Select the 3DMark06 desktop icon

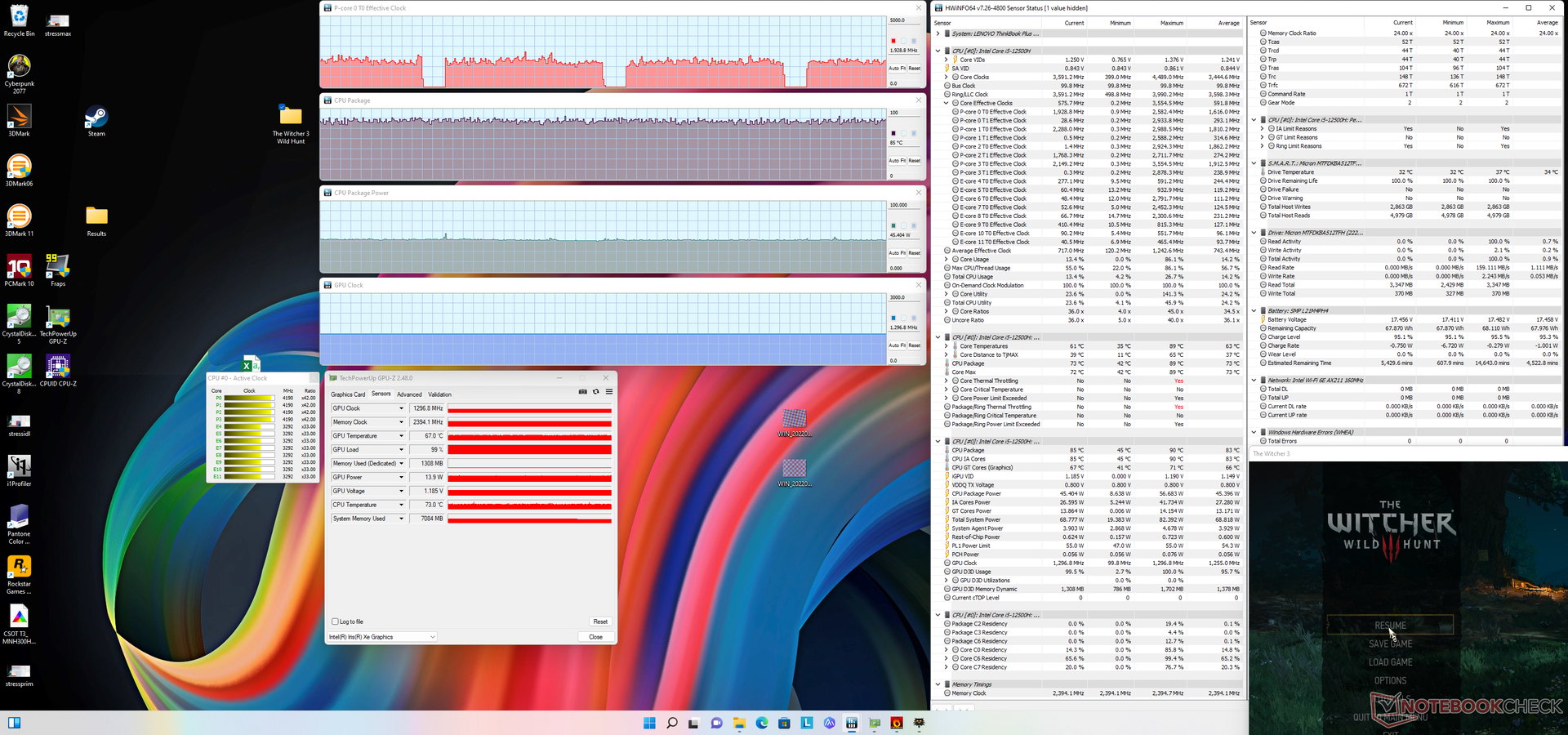(19, 171)
